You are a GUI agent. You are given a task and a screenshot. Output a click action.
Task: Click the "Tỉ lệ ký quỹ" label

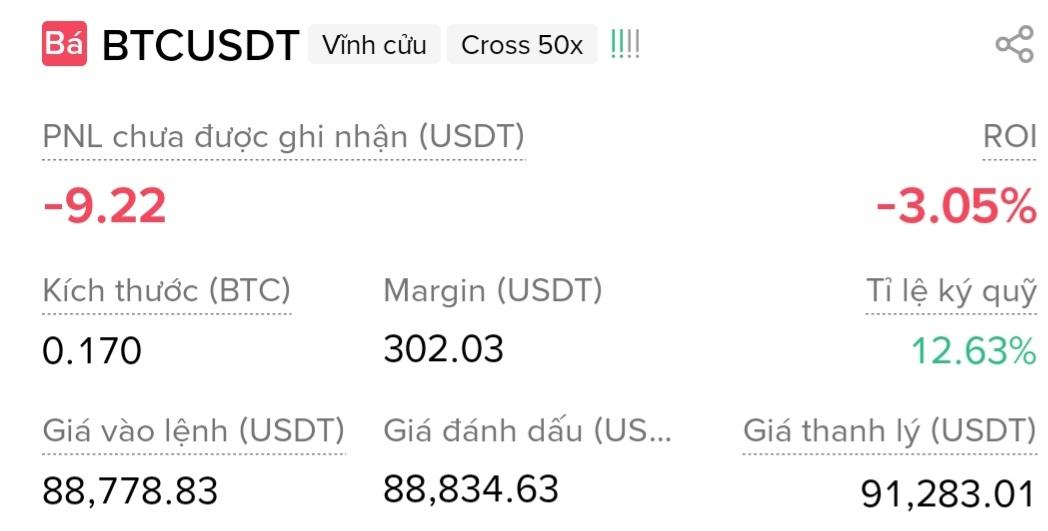point(950,292)
